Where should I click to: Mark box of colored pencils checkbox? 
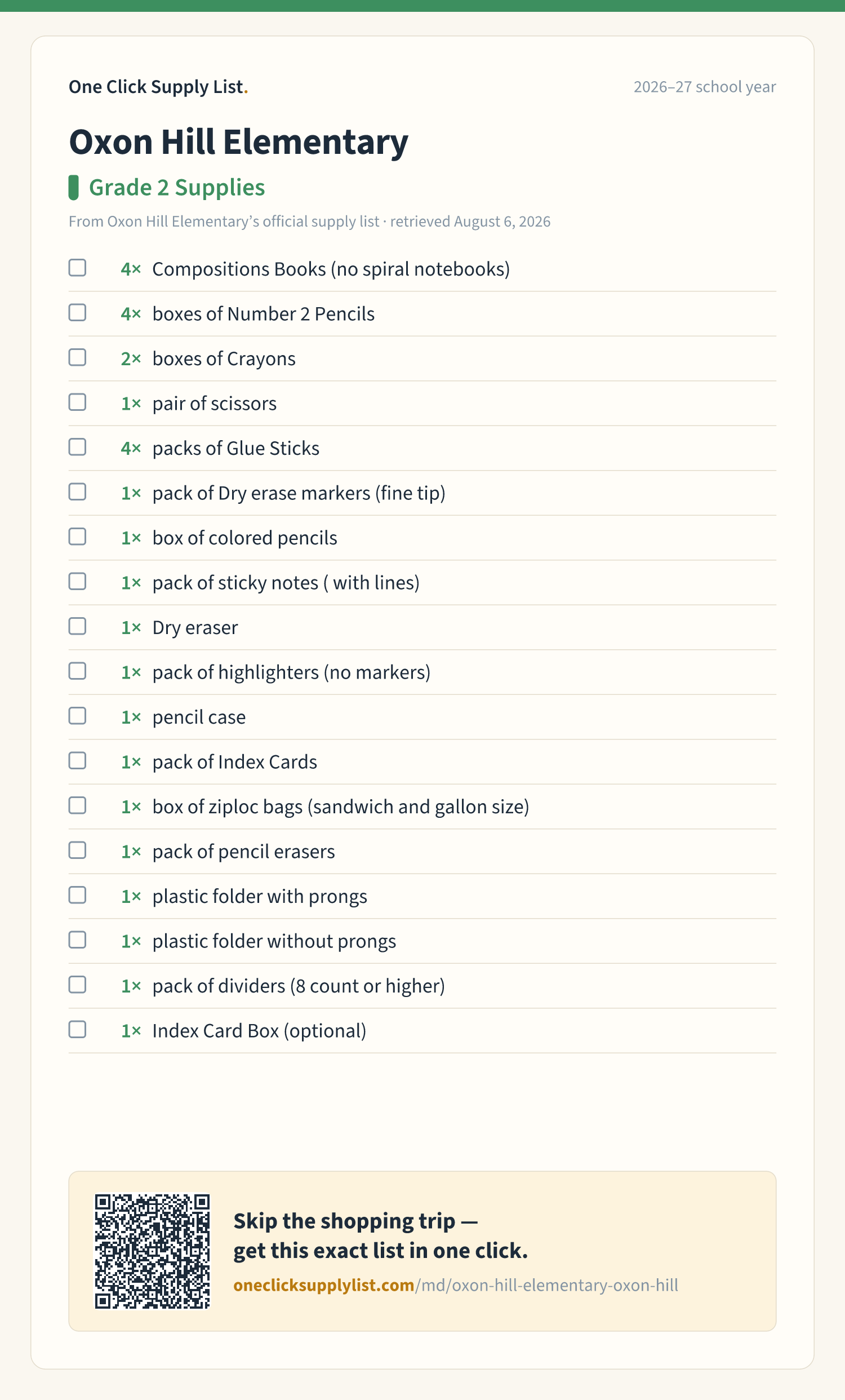[x=77, y=537]
